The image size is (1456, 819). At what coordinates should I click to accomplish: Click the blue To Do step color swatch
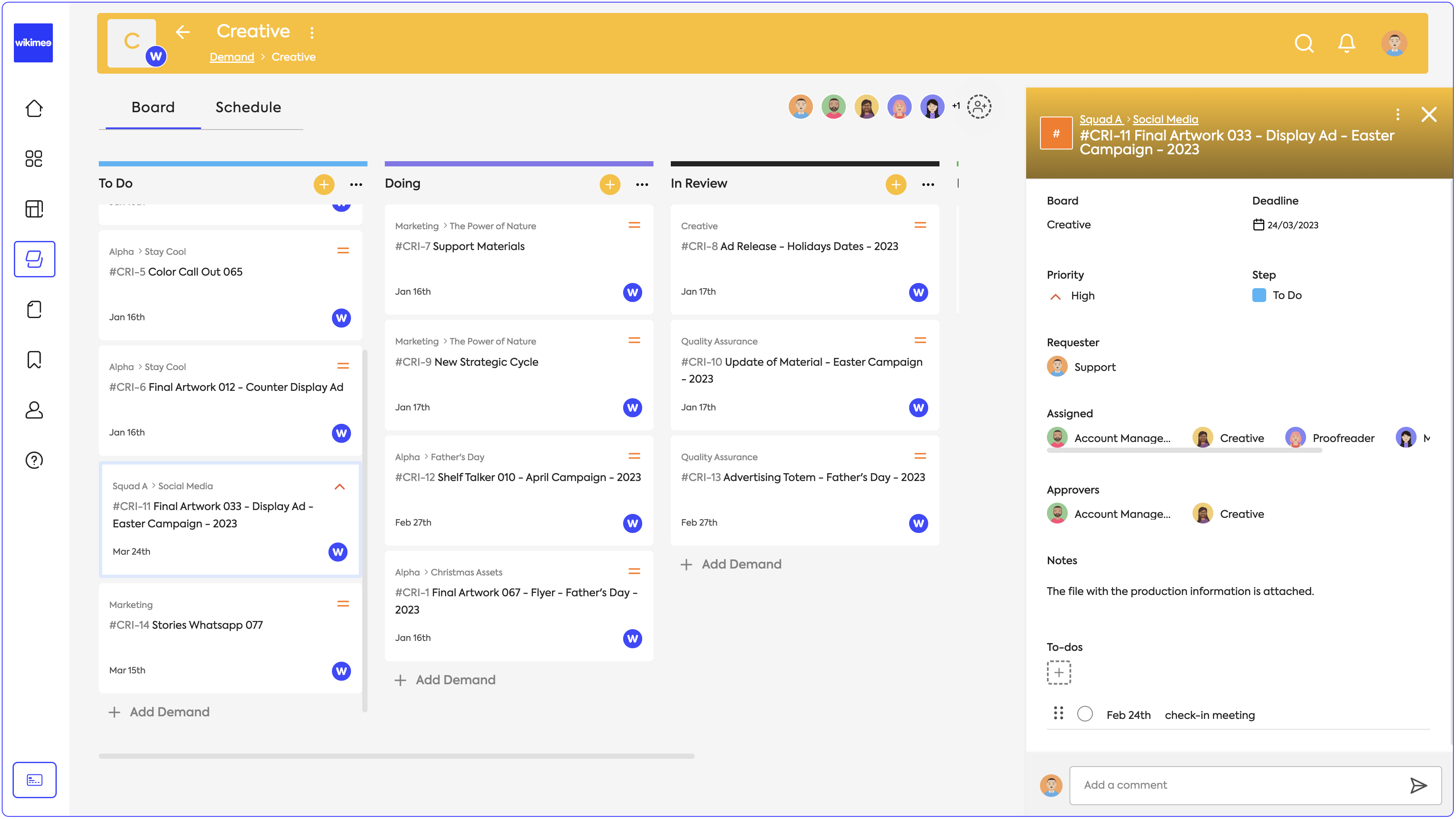pyautogui.click(x=1259, y=295)
